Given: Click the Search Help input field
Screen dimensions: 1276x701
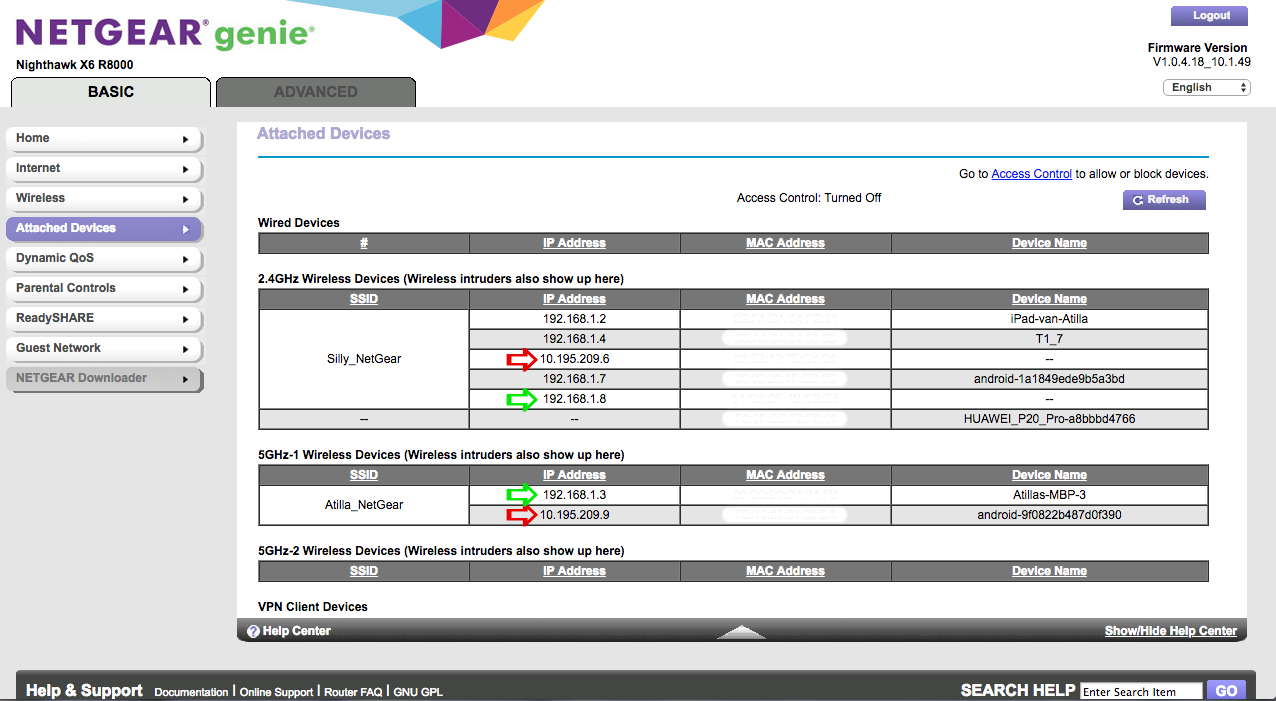Looking at the screenshot, I should (1141, 691).
